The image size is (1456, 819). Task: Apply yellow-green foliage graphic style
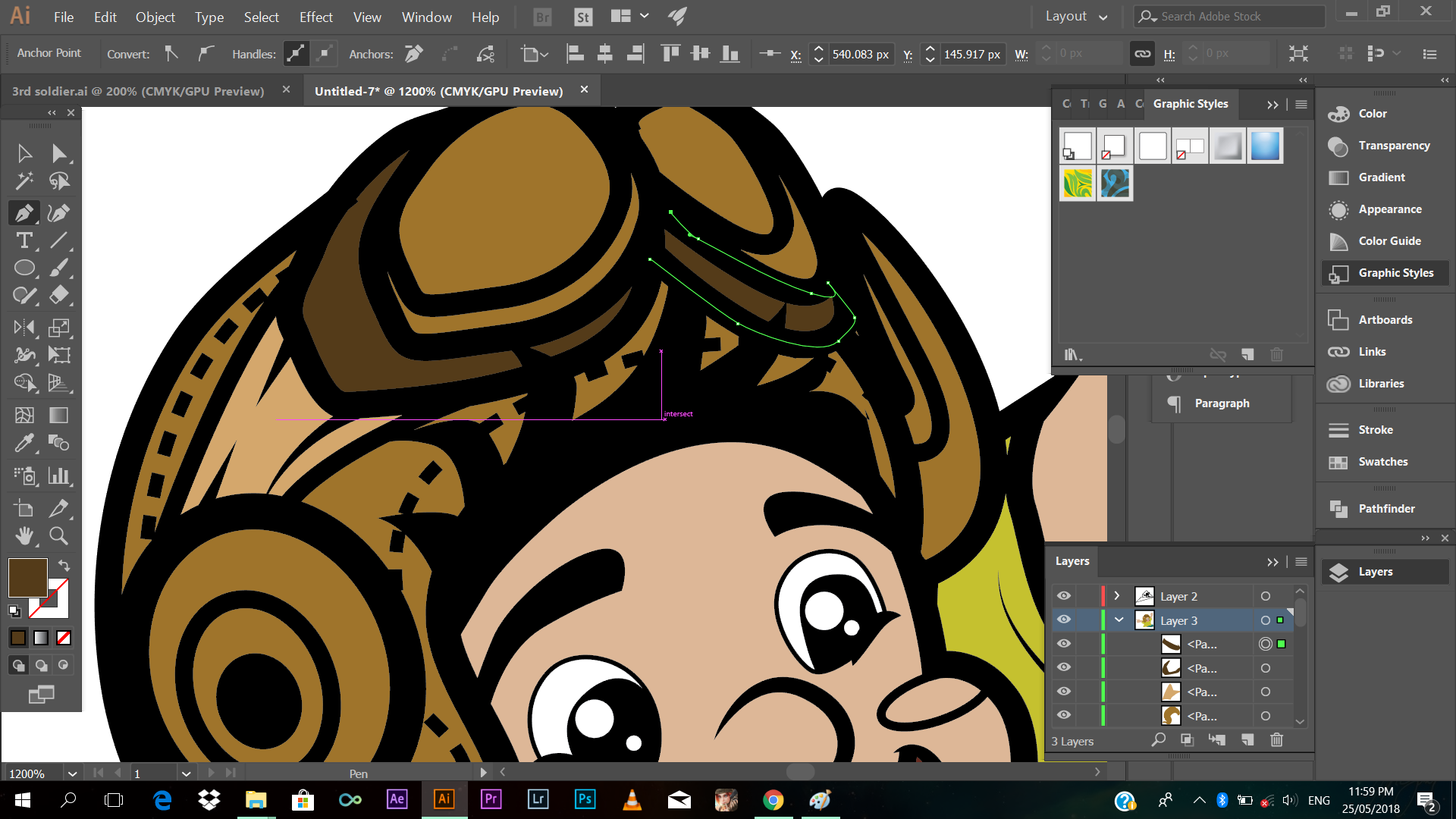(1078, 183)
